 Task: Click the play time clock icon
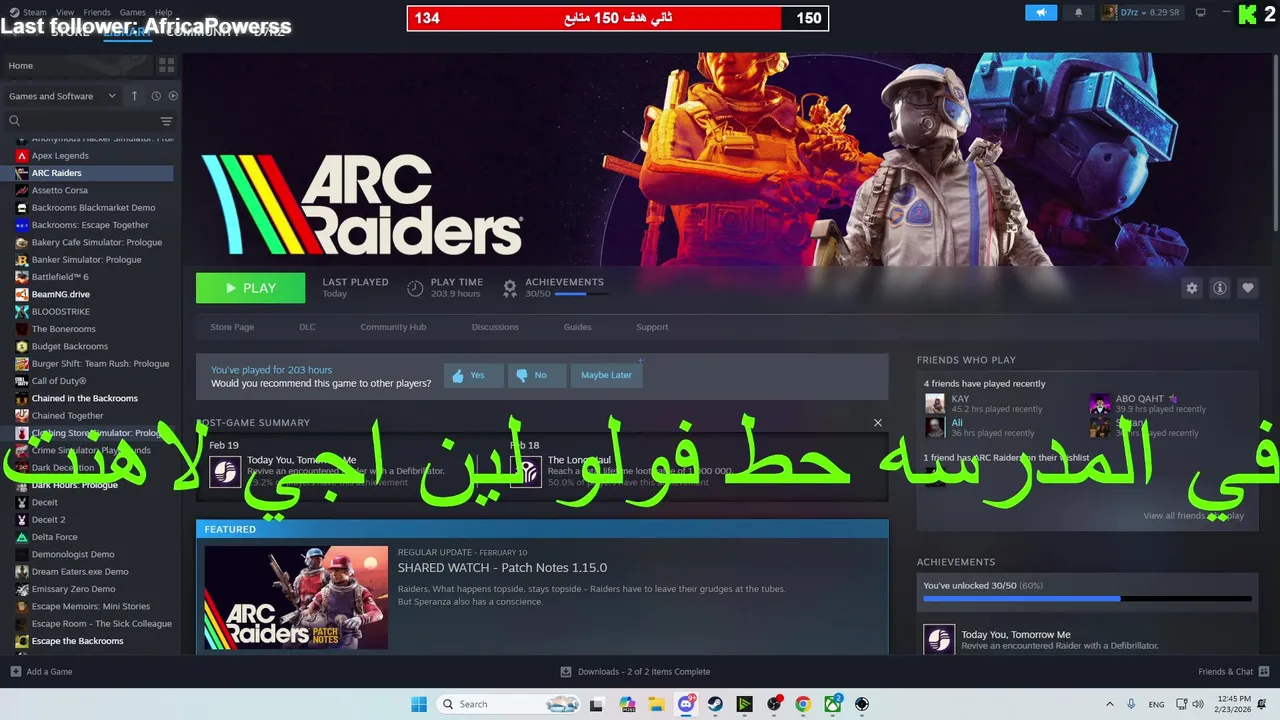(415, 288)
